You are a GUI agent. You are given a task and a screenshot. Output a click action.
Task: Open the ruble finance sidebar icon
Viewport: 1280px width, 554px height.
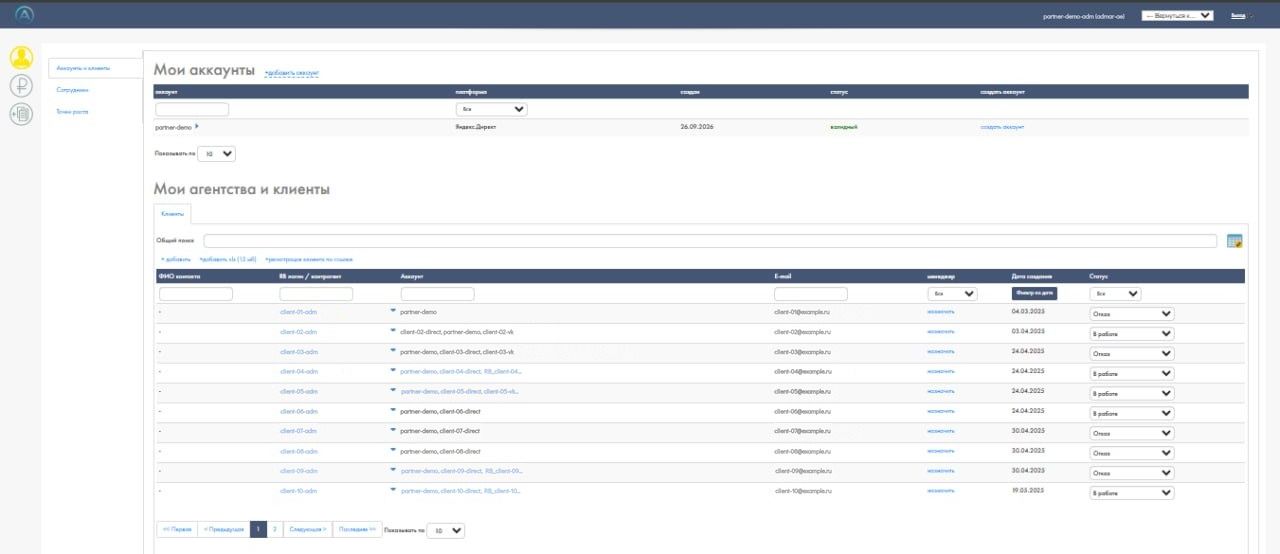(x=21, y=86)
